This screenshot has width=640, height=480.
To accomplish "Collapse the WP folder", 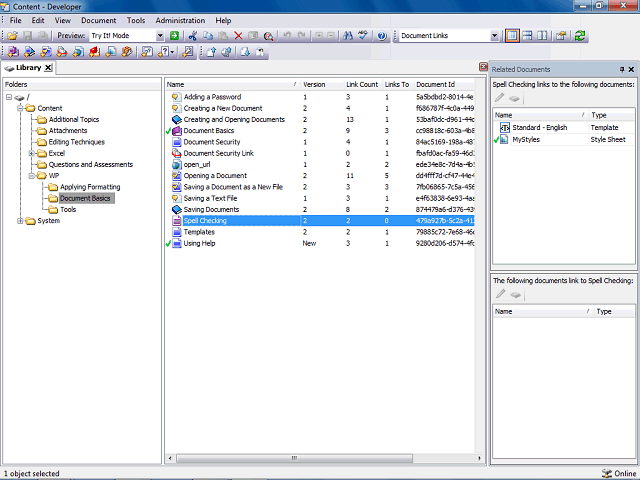I will [x=31, y=176].
